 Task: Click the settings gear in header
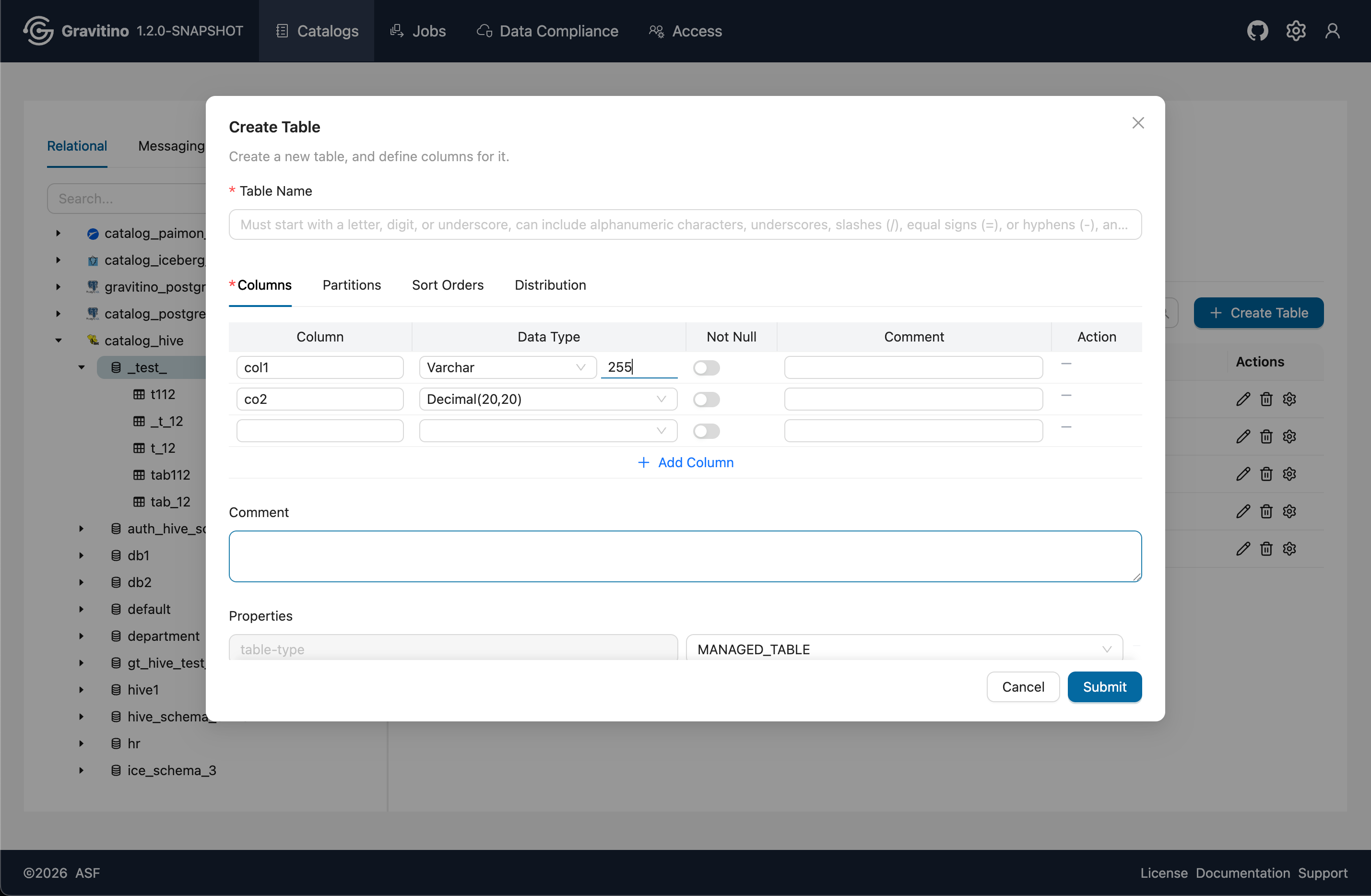[1296, 31]
